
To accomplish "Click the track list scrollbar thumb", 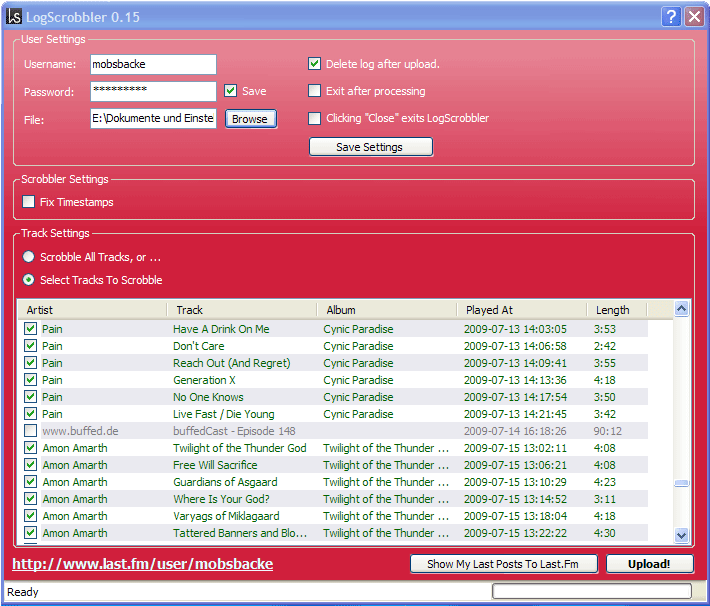I will pyautogui.click(x=681, y=483).
